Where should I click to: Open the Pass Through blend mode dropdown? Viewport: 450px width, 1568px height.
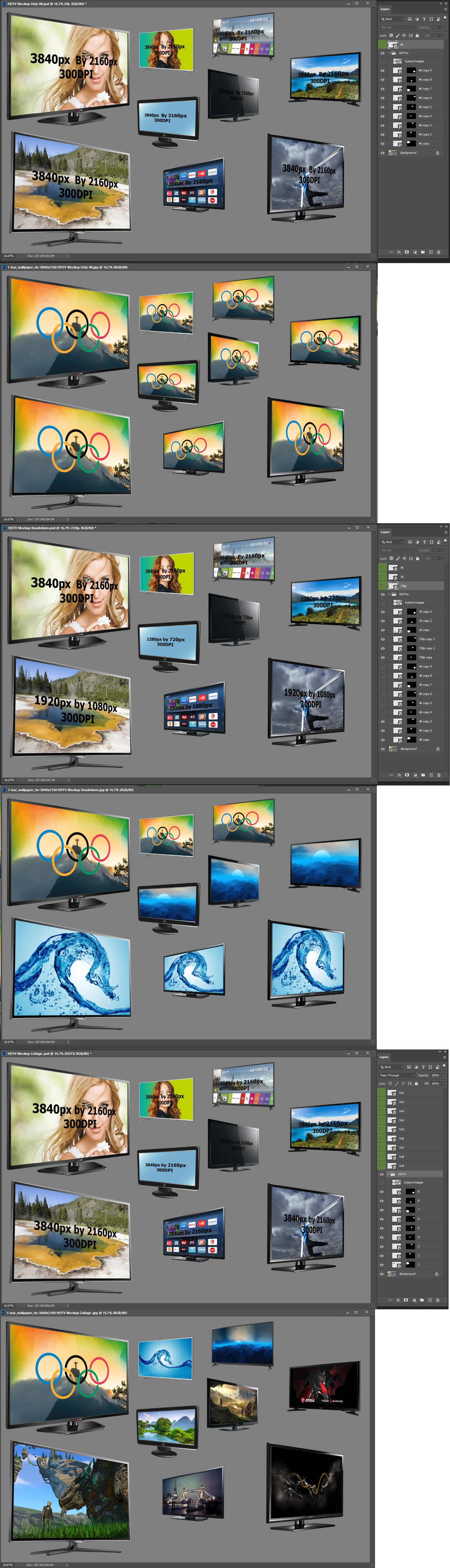click(x=397, y=1075)
